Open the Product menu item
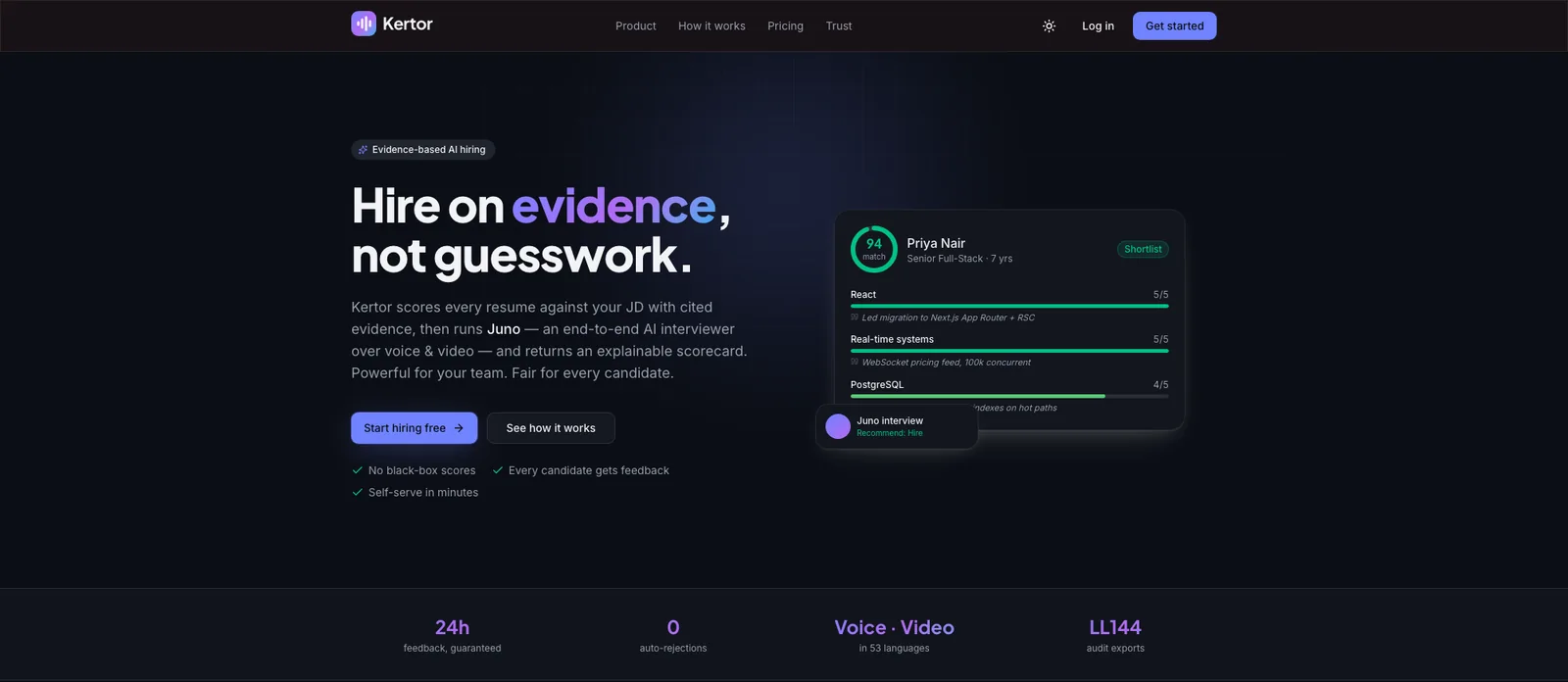This screenshot has width=1568, height=682. pos(636,26)
